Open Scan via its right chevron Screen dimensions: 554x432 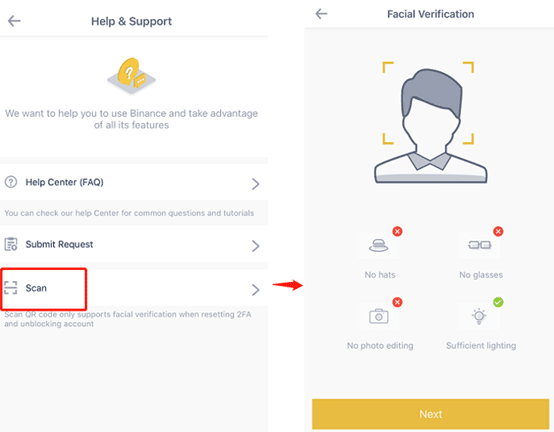pos(255,290)
